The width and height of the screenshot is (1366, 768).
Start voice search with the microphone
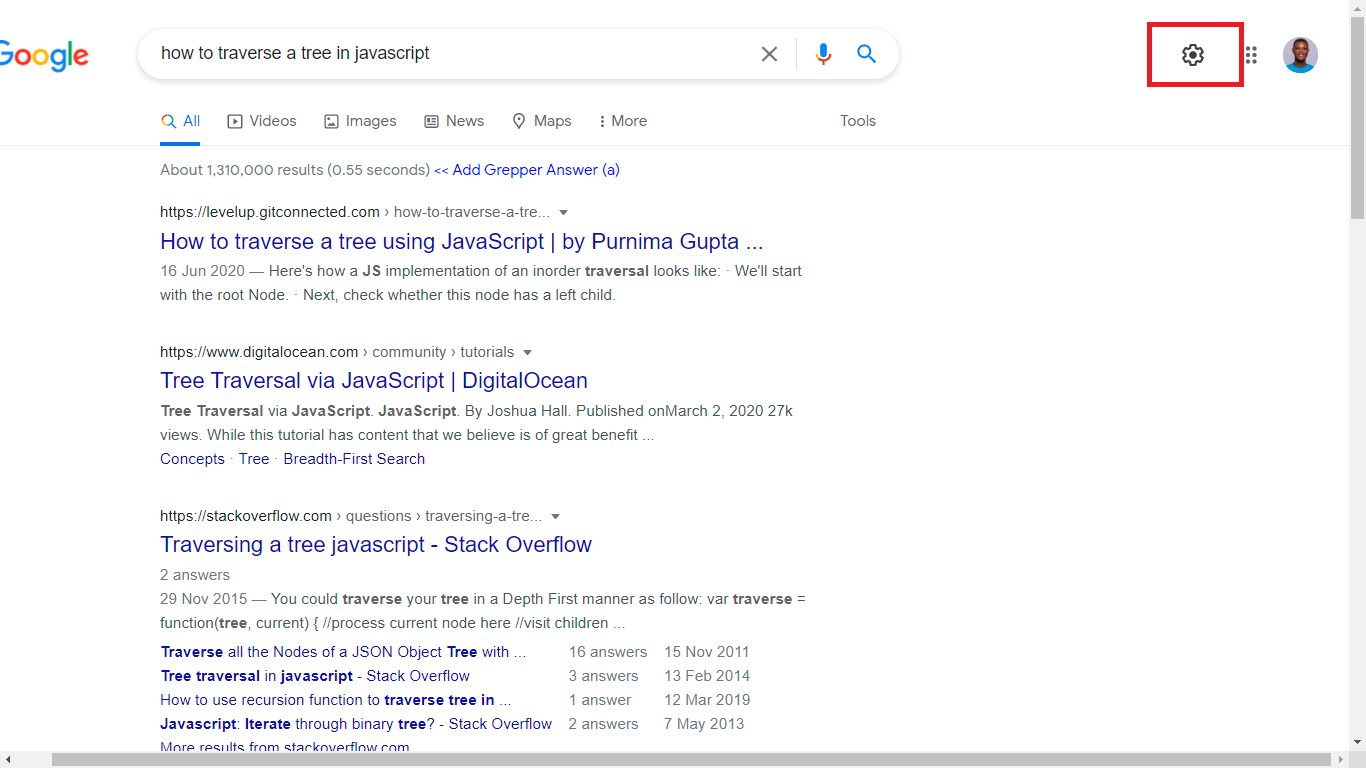click(823, 54)
